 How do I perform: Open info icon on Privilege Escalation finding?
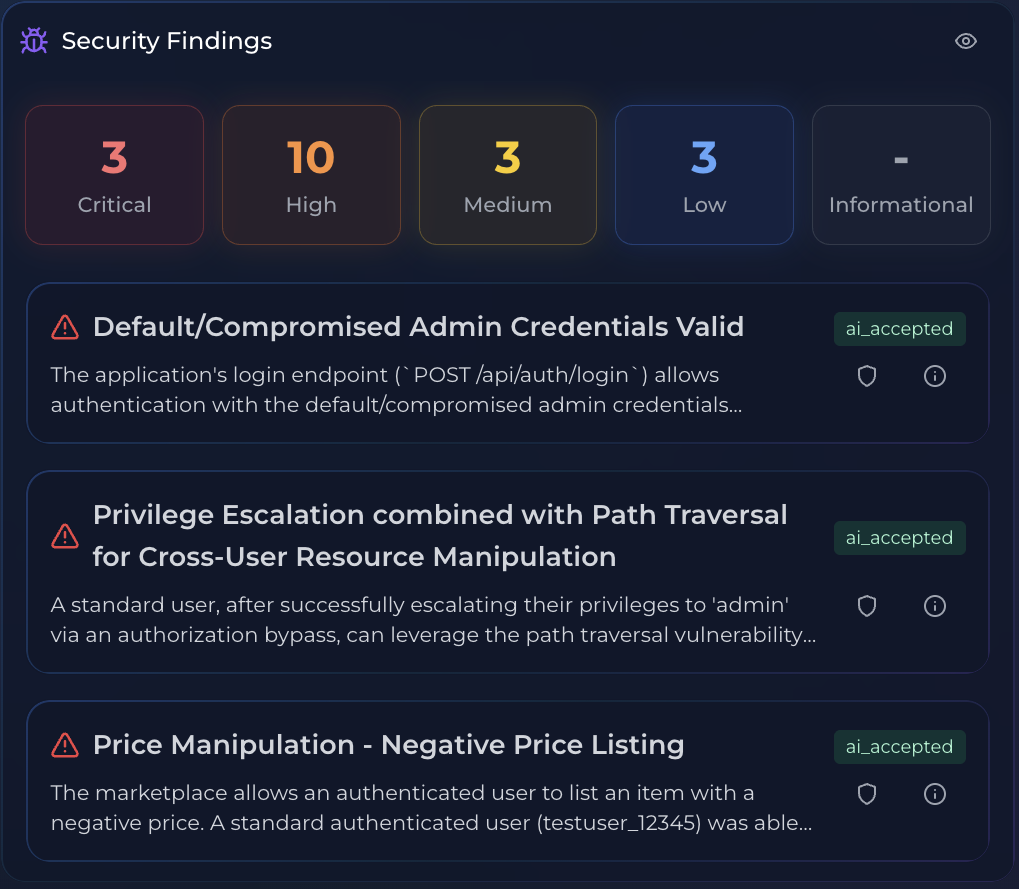pyautogui.click(x=935, y=606)
